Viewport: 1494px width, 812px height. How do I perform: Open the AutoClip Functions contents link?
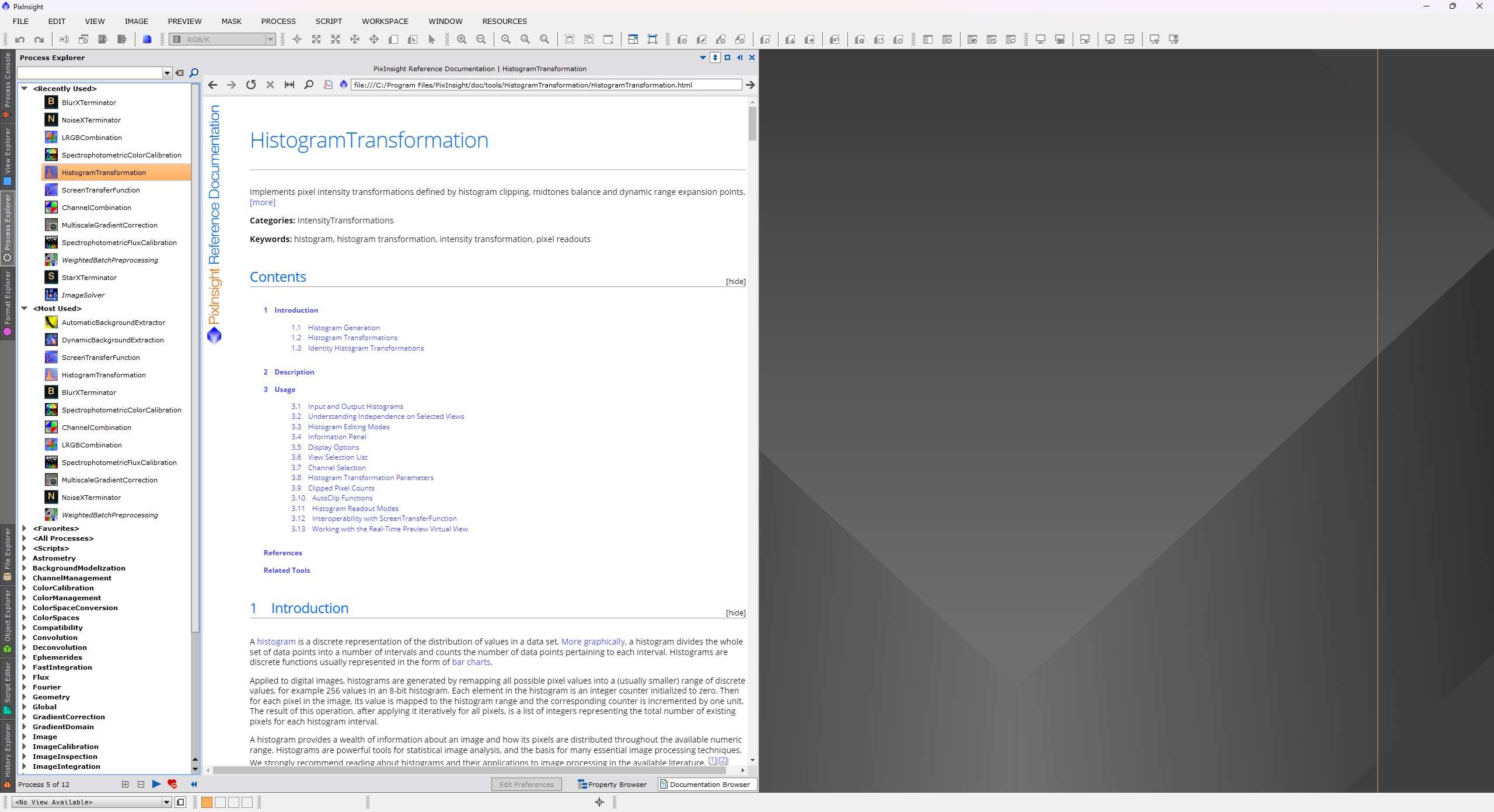coord(342,498)
